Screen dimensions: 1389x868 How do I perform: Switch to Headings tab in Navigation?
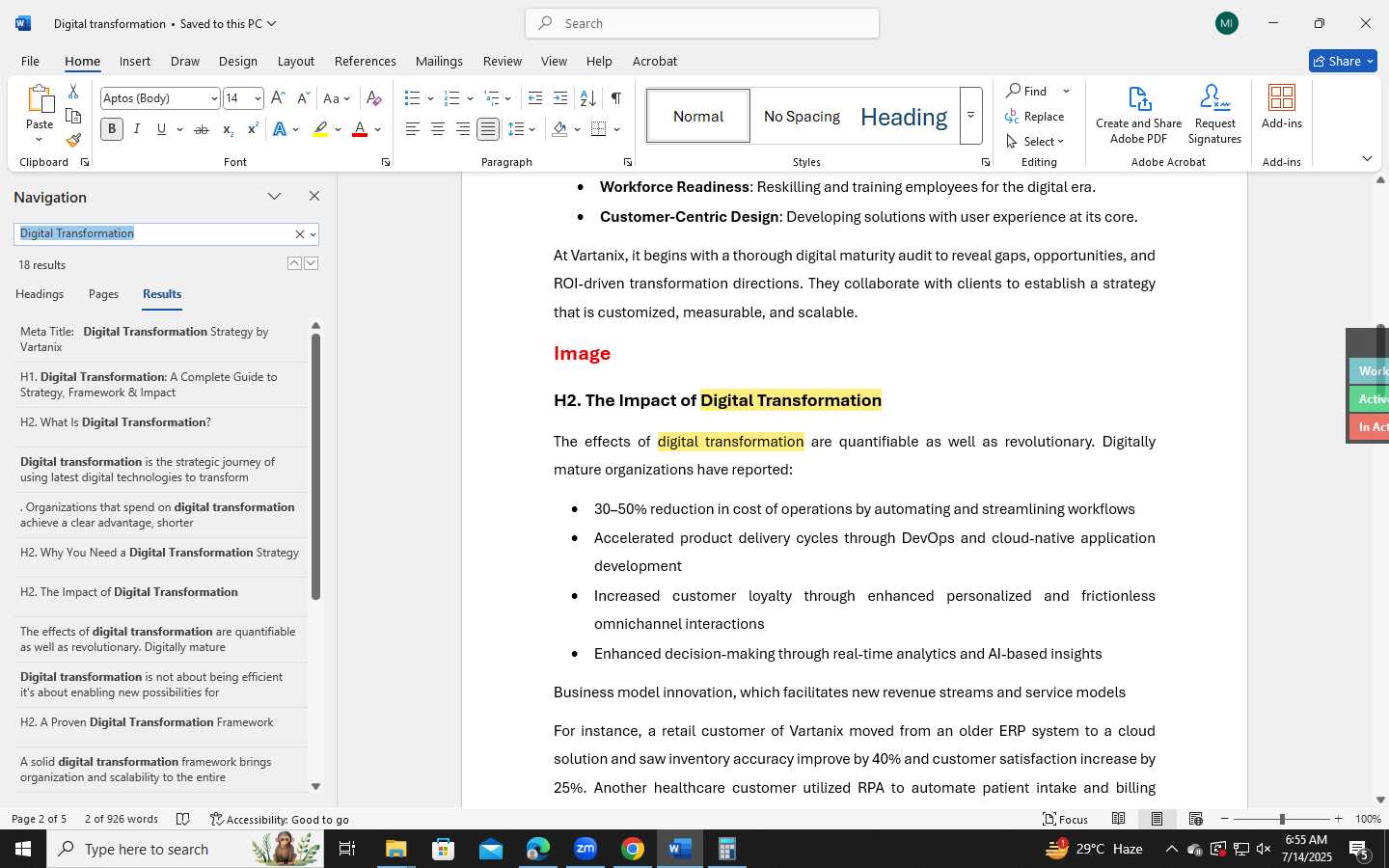[x=40, y=294]
